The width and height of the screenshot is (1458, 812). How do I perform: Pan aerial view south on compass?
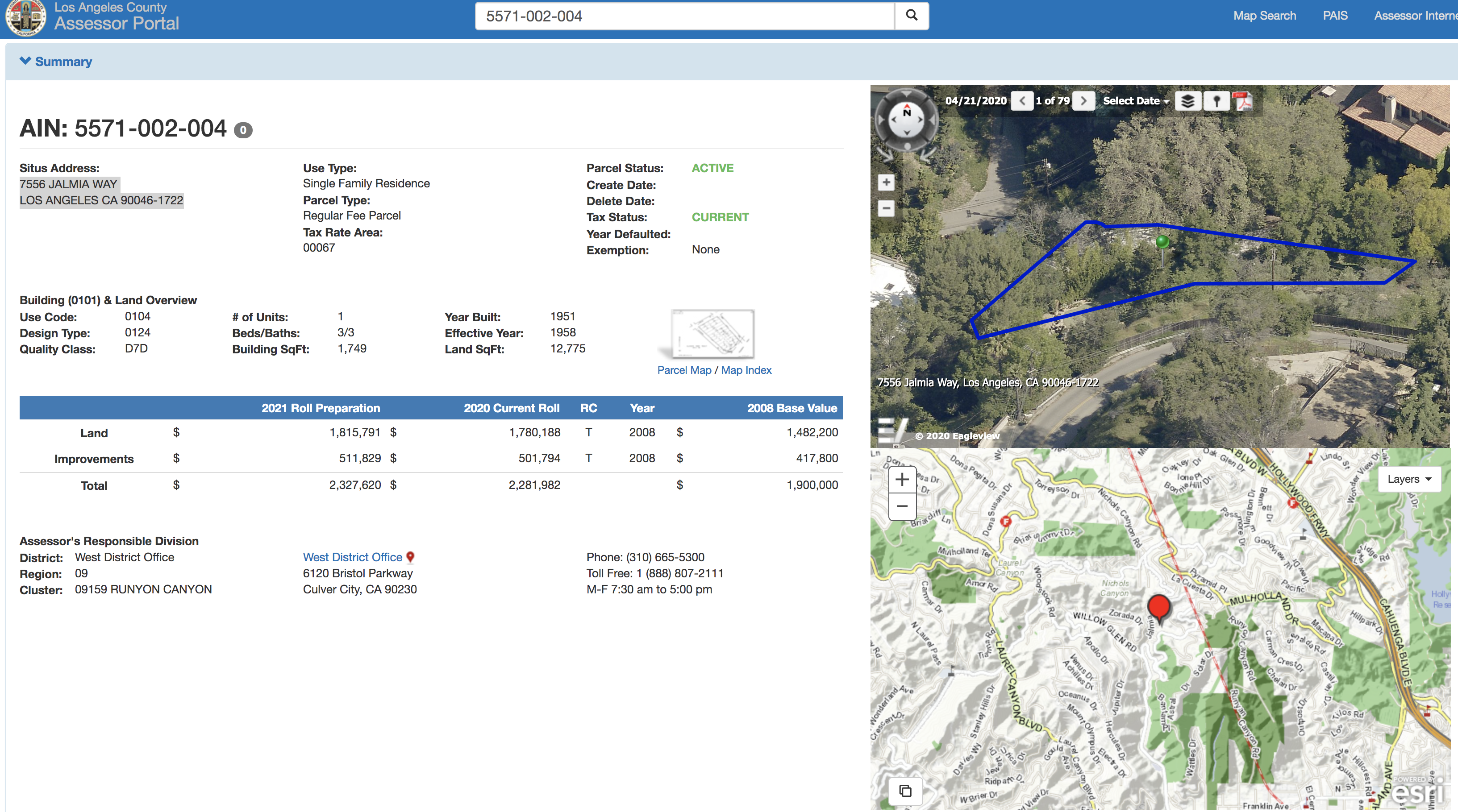pyautogui.click(x=907, y=133)
